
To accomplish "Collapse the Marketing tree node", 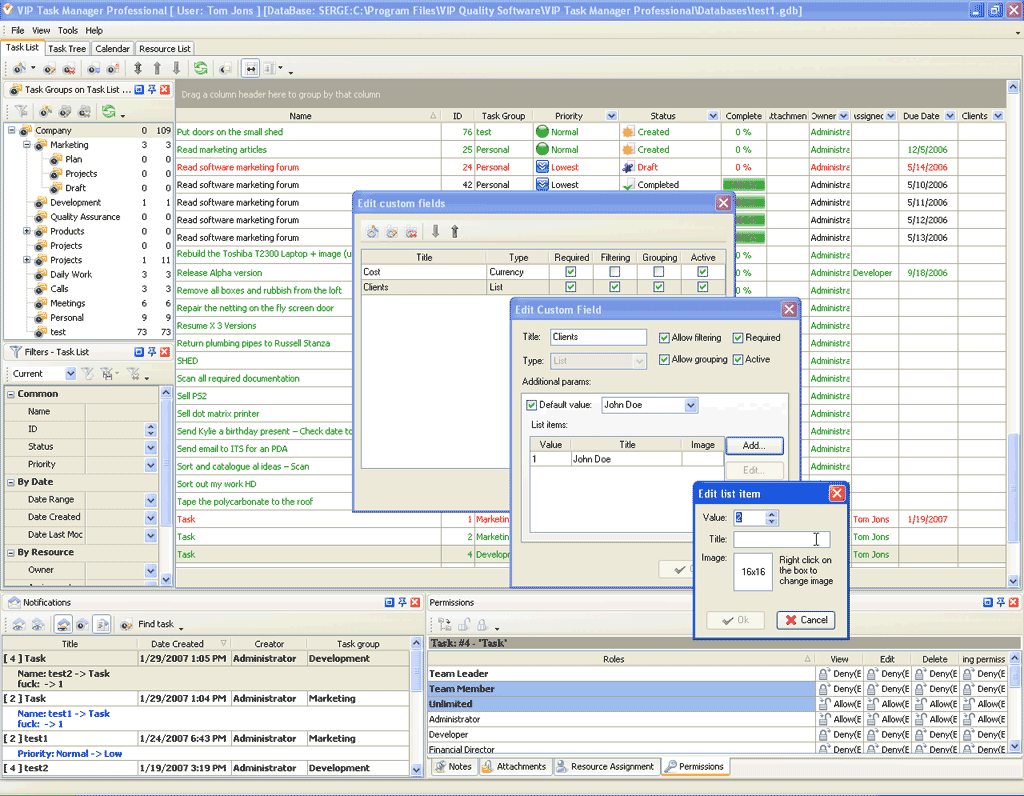I will coord(27,145).
